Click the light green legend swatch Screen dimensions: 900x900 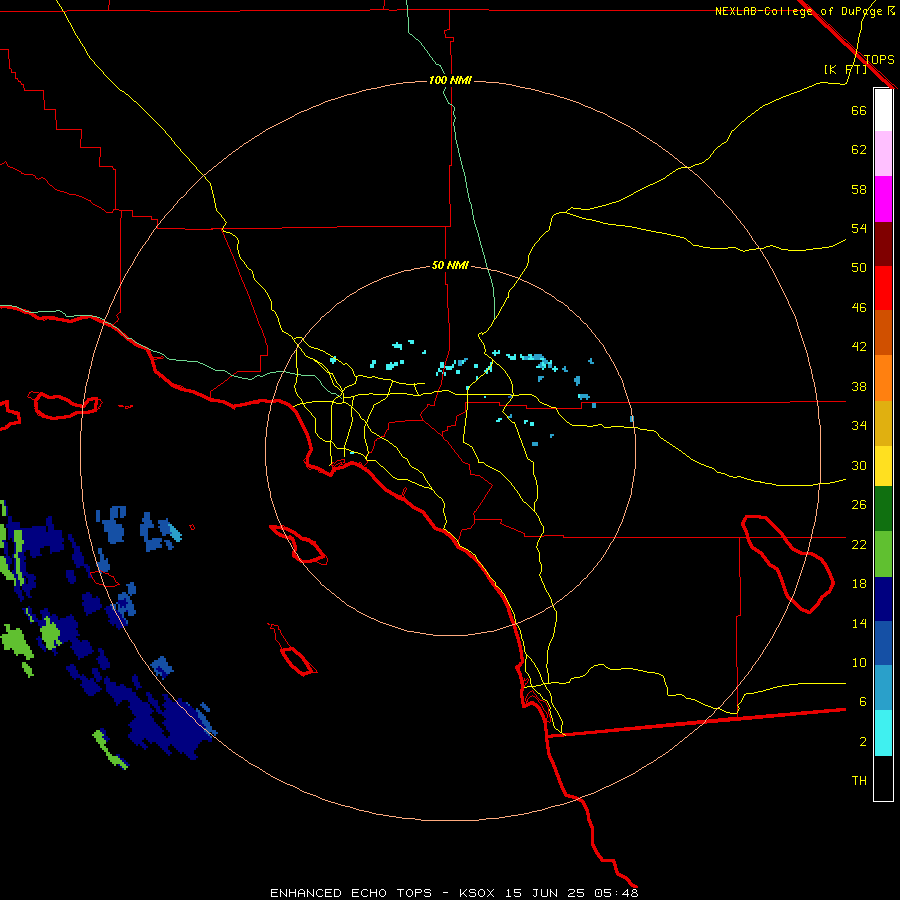point(883,554)
